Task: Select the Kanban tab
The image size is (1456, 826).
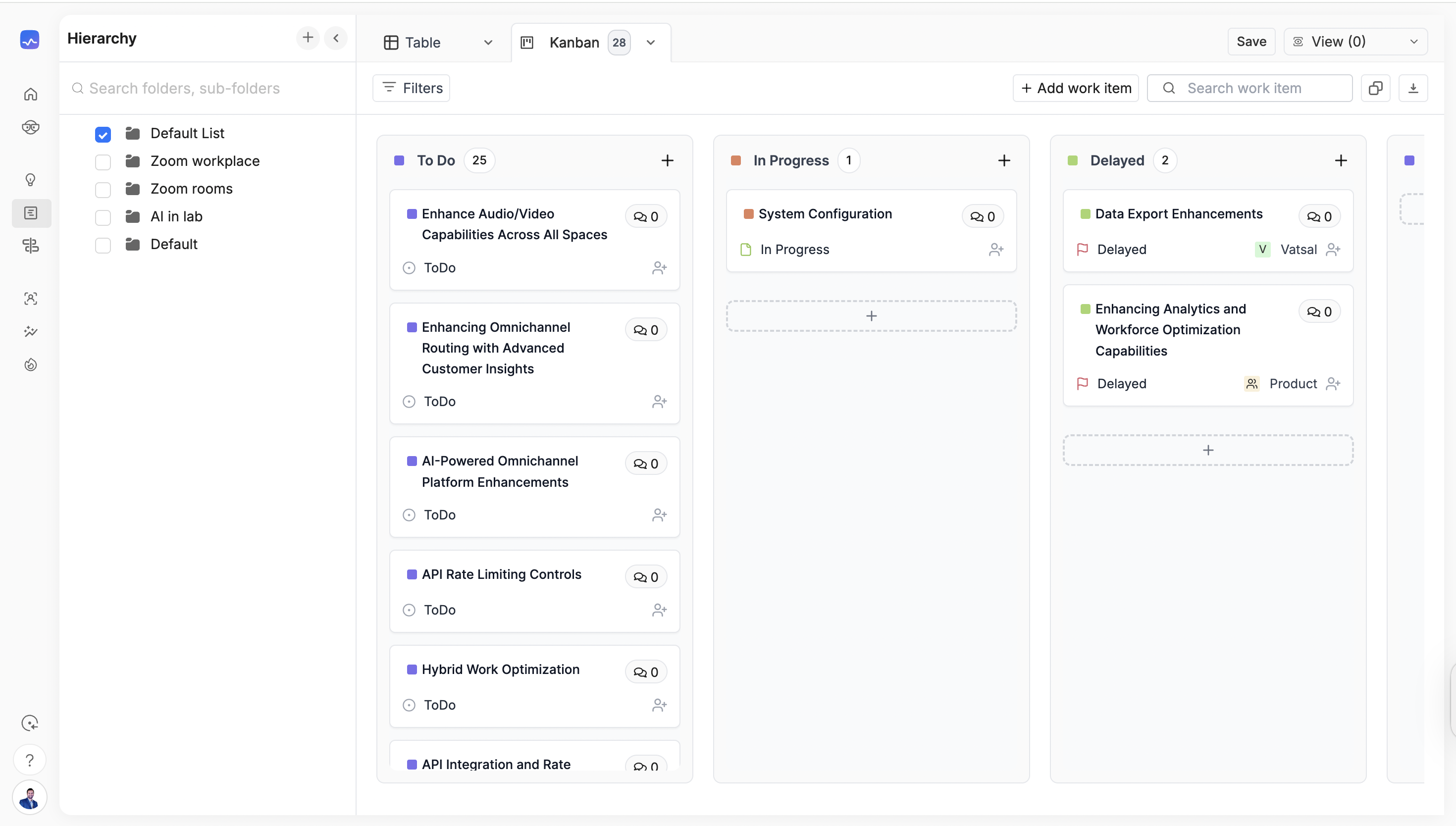Action: (x=573, y=43)
